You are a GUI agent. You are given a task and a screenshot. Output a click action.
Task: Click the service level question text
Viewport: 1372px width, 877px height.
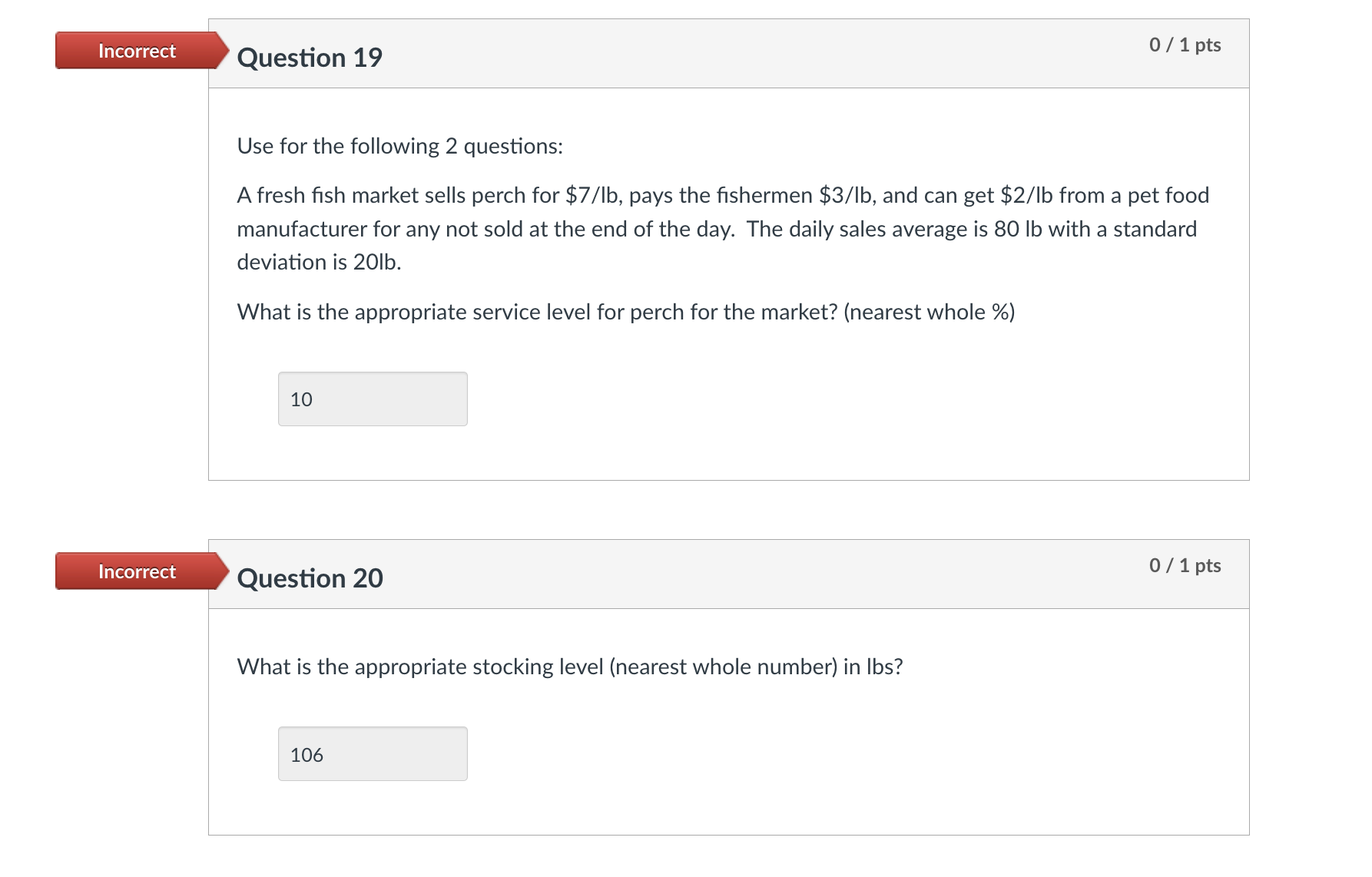tap(538, 312)
